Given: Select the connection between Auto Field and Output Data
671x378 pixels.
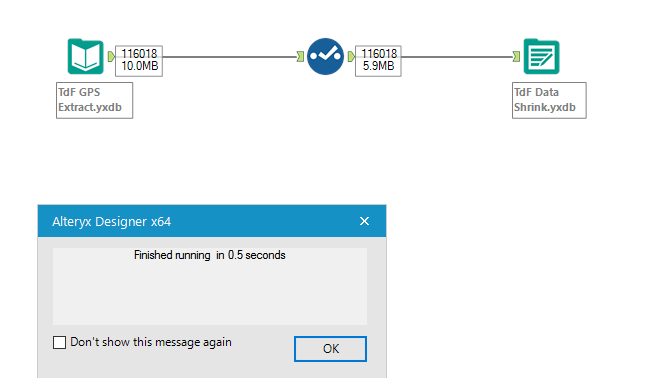Looking at the screenshot, I should 457,57.
